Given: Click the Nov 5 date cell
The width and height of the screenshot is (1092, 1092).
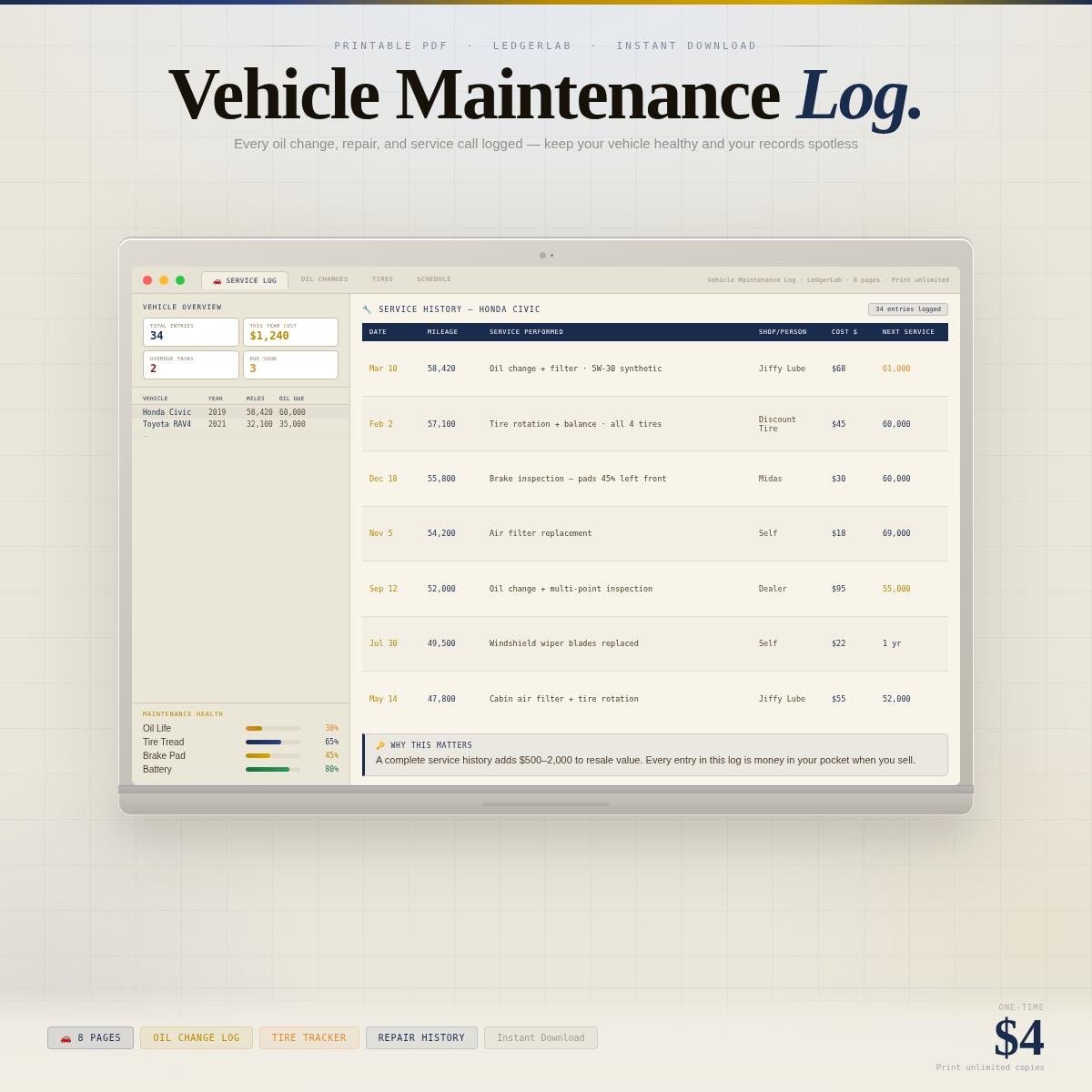Looking at the screenshot, I should click(381, 533).
